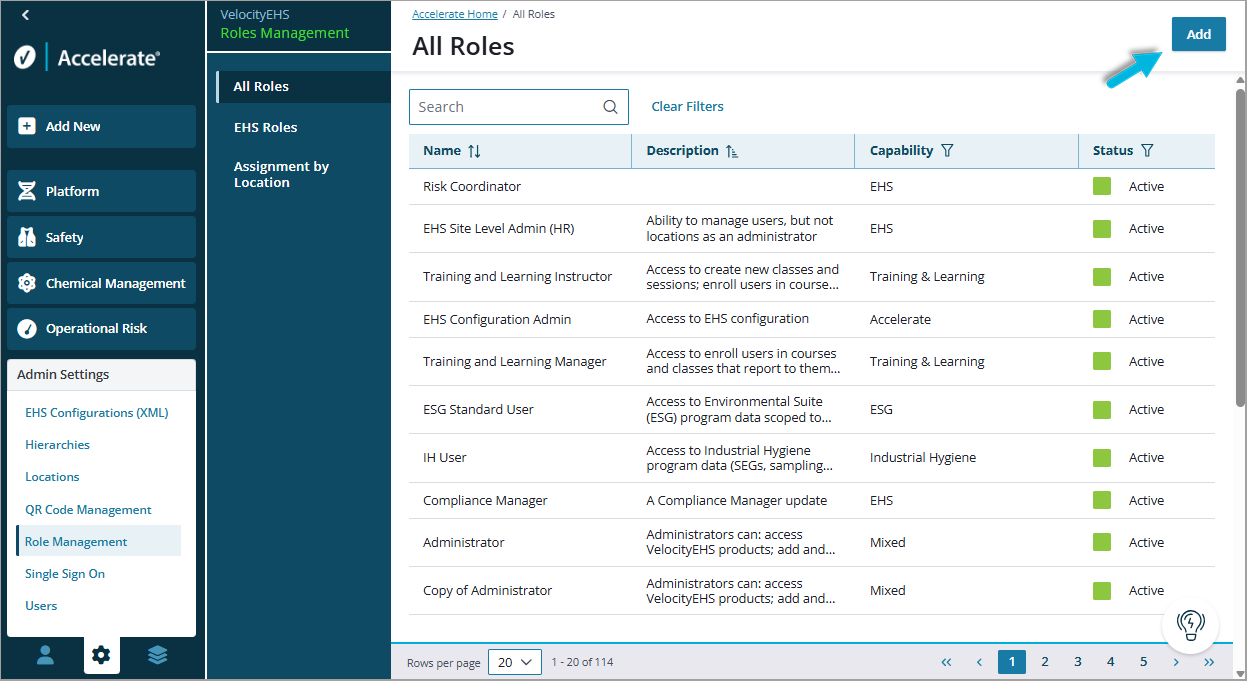Select the layers stack icon in bottom bar

click(157, 655)
